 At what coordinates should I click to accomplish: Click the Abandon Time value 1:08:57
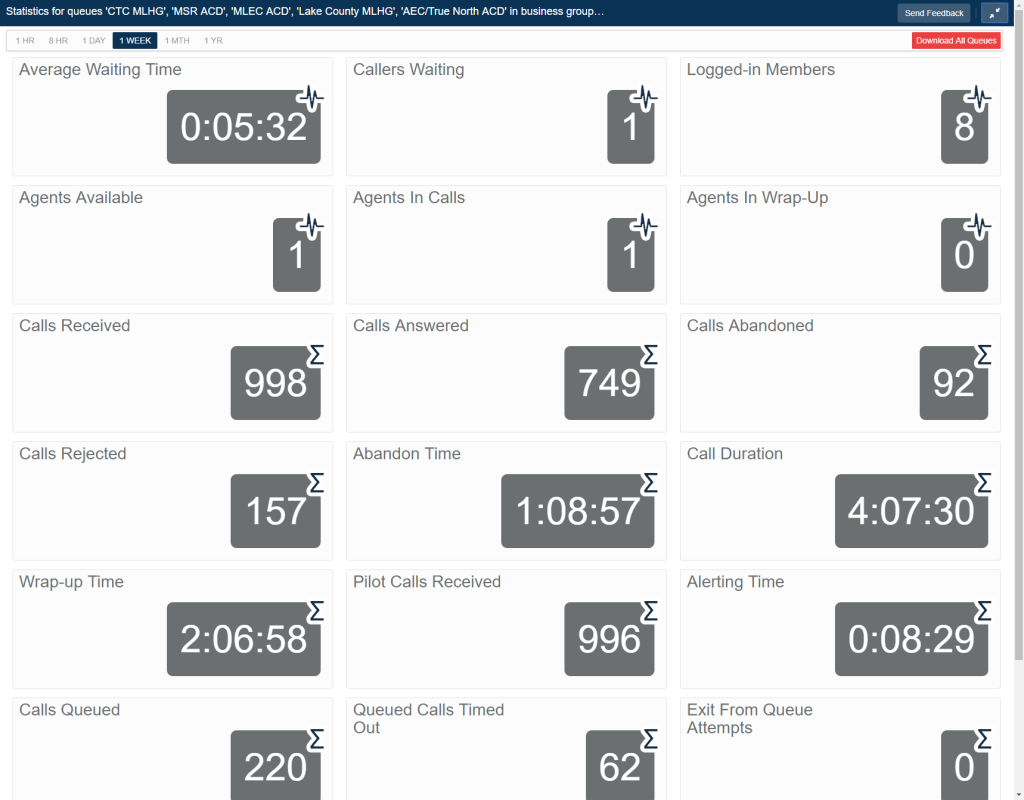click(577, 511)
